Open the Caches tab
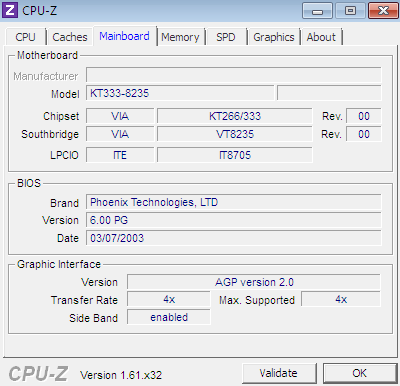 (x=70, y=37)
